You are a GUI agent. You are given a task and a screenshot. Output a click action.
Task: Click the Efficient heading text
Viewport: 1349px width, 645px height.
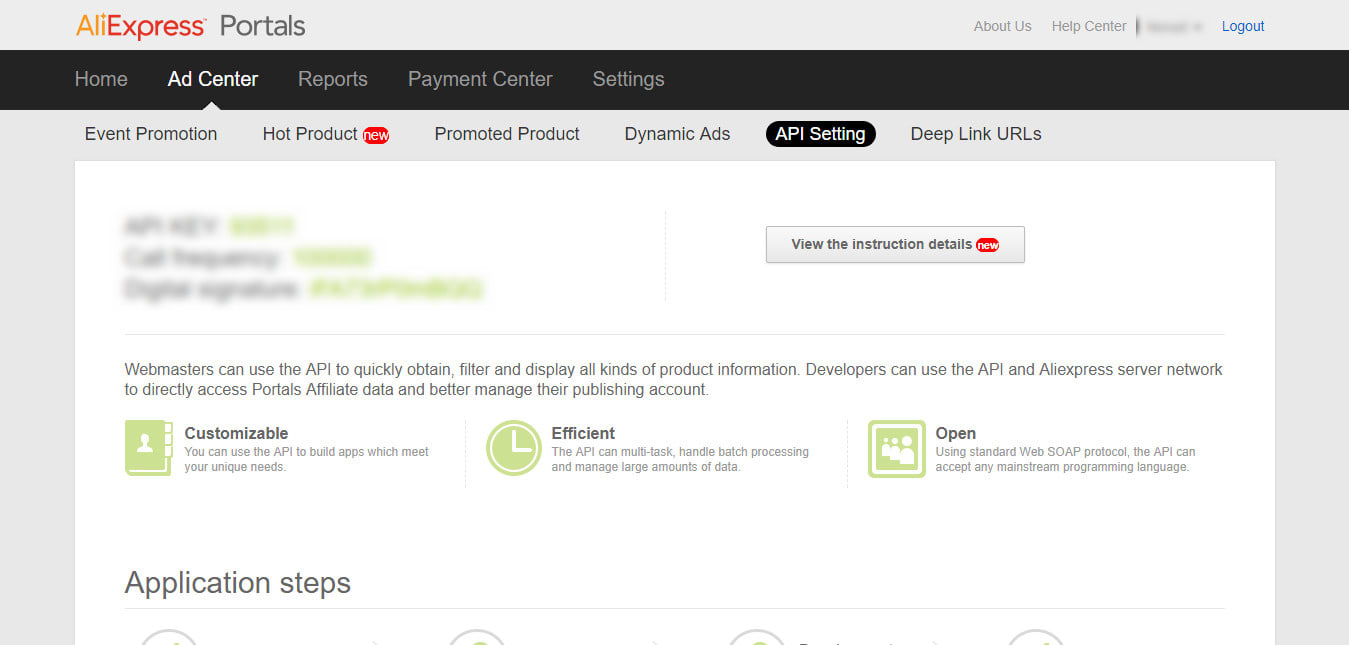point(583,433)
